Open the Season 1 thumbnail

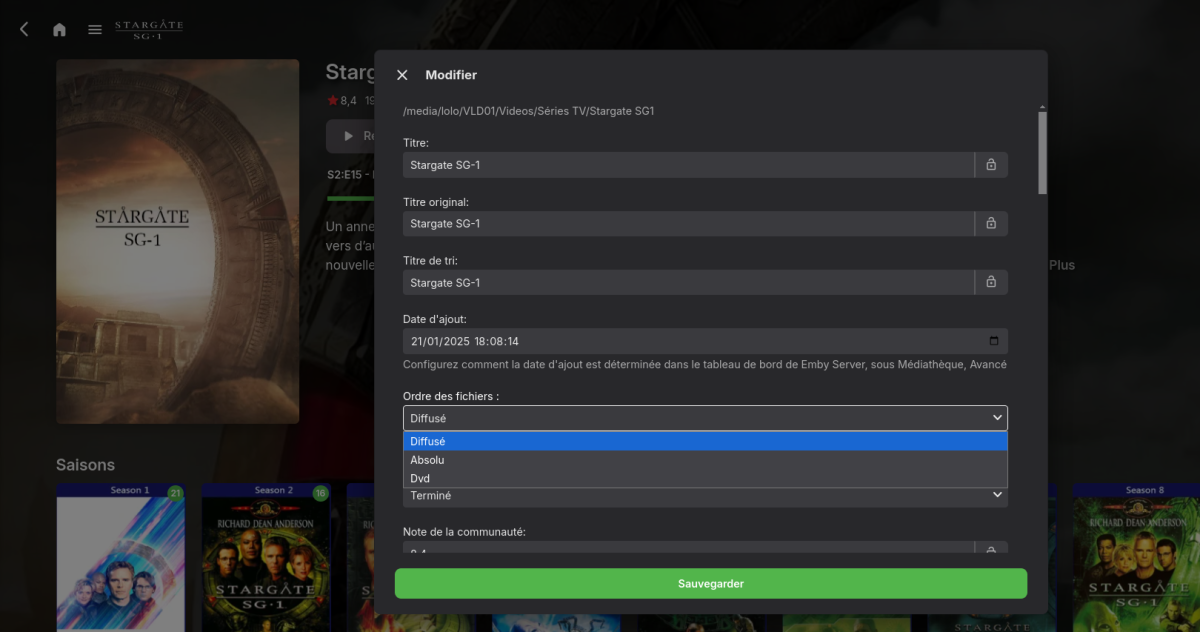(x=121, y=558)
